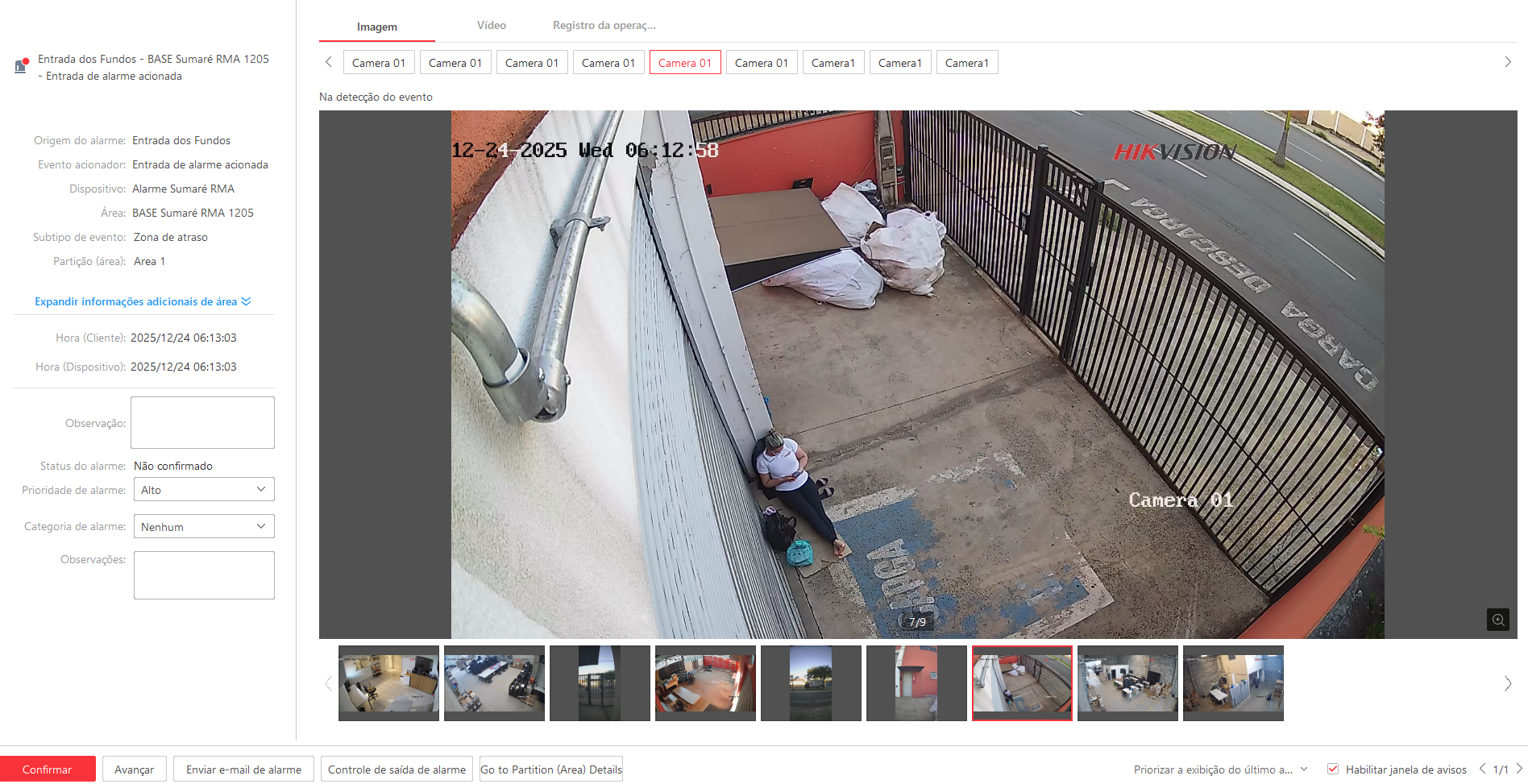Click the red Confirmar button
This screenshot has height=784, width=1528.
[48, 769]
